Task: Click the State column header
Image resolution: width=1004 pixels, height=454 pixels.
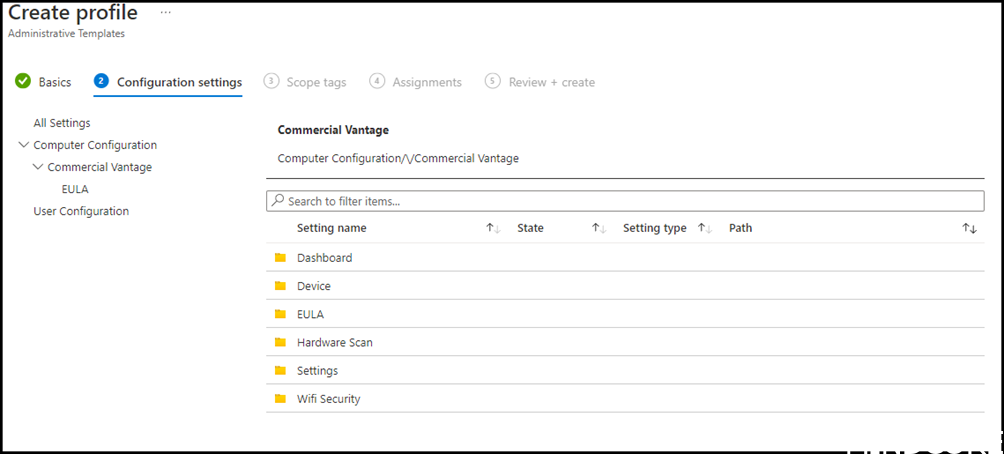Action: [530, 228]
